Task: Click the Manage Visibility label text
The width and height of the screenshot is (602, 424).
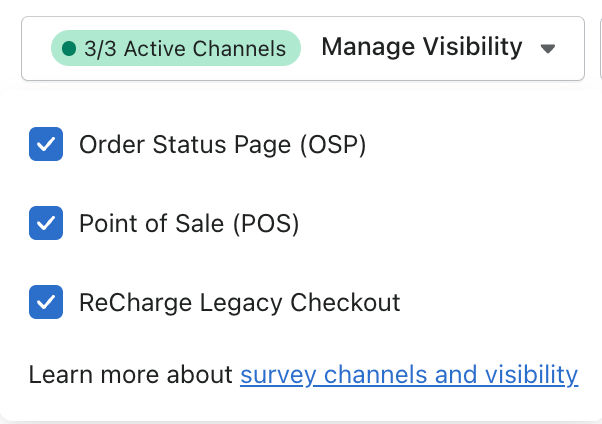Action: click(421, 47)
